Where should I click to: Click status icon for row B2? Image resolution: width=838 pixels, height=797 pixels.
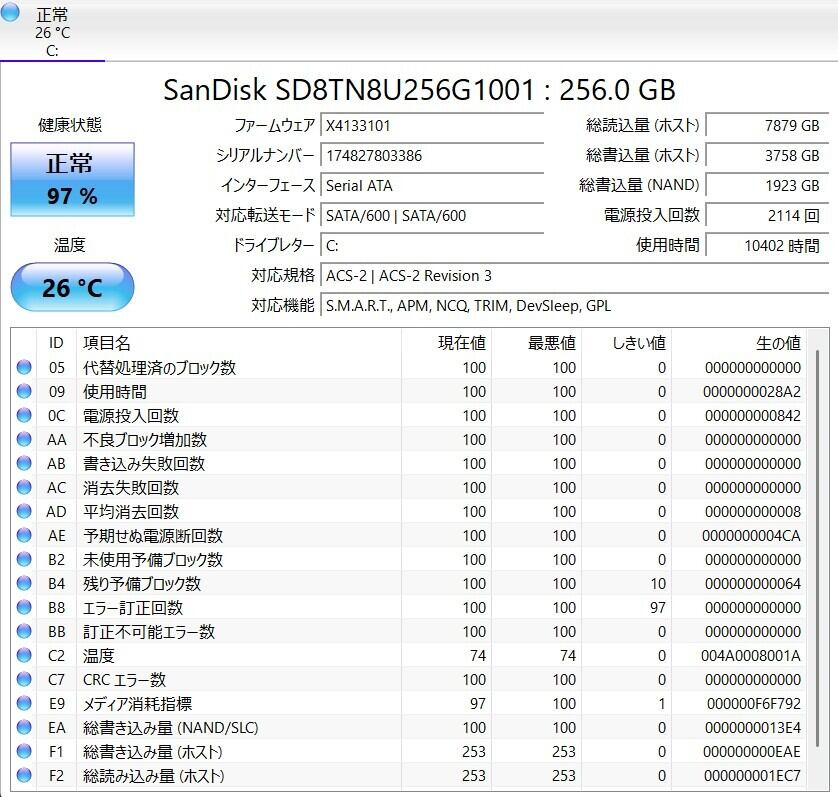[x=24, y=559]
